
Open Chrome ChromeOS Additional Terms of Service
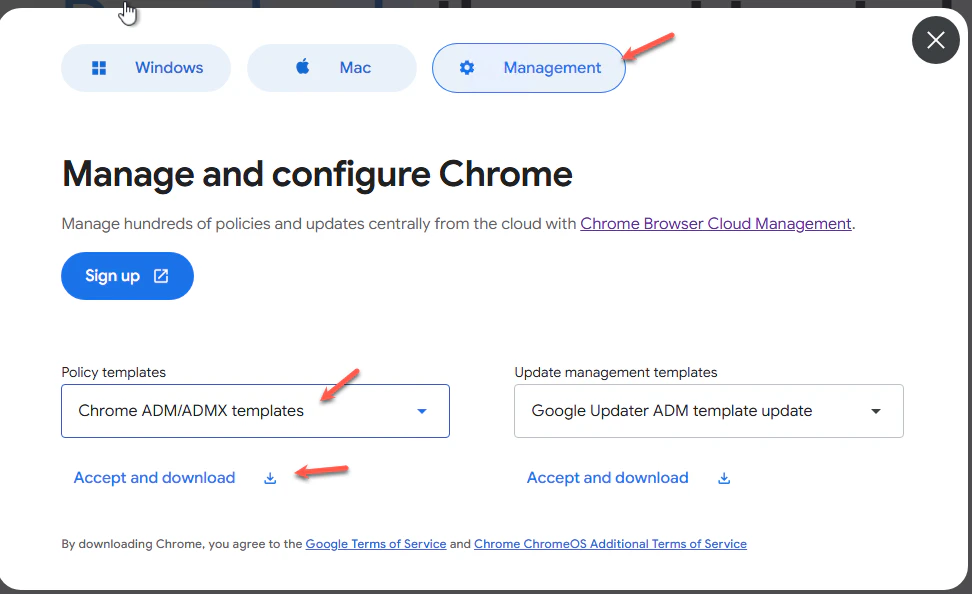click(x=610, y=544)
